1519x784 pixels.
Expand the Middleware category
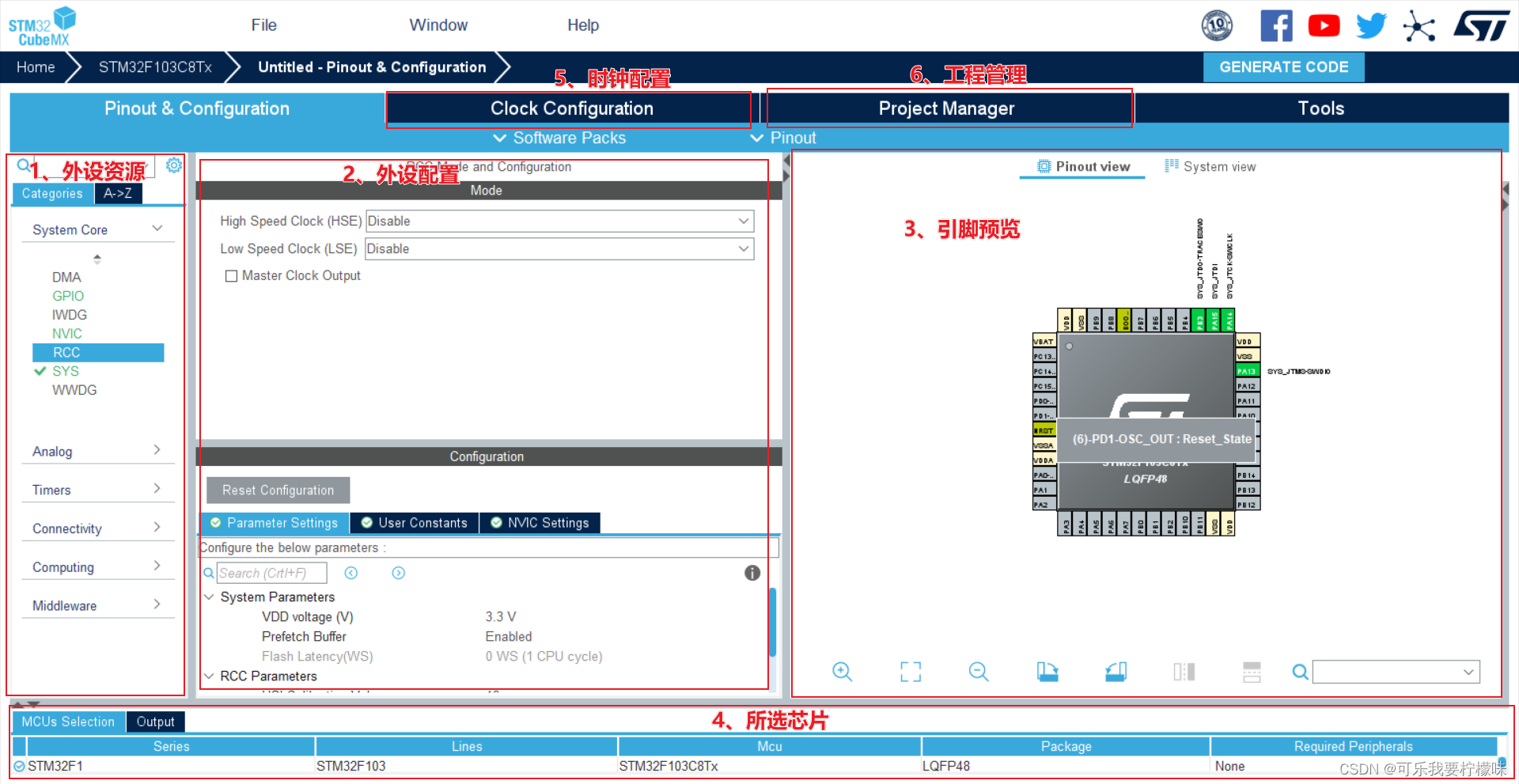157,605
